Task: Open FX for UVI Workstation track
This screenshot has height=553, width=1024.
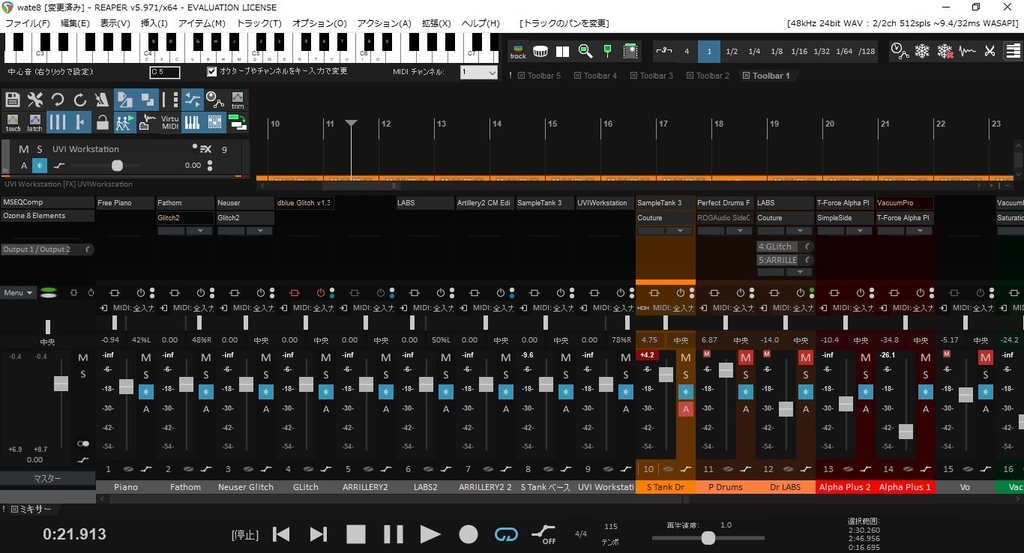Action: 206,149
